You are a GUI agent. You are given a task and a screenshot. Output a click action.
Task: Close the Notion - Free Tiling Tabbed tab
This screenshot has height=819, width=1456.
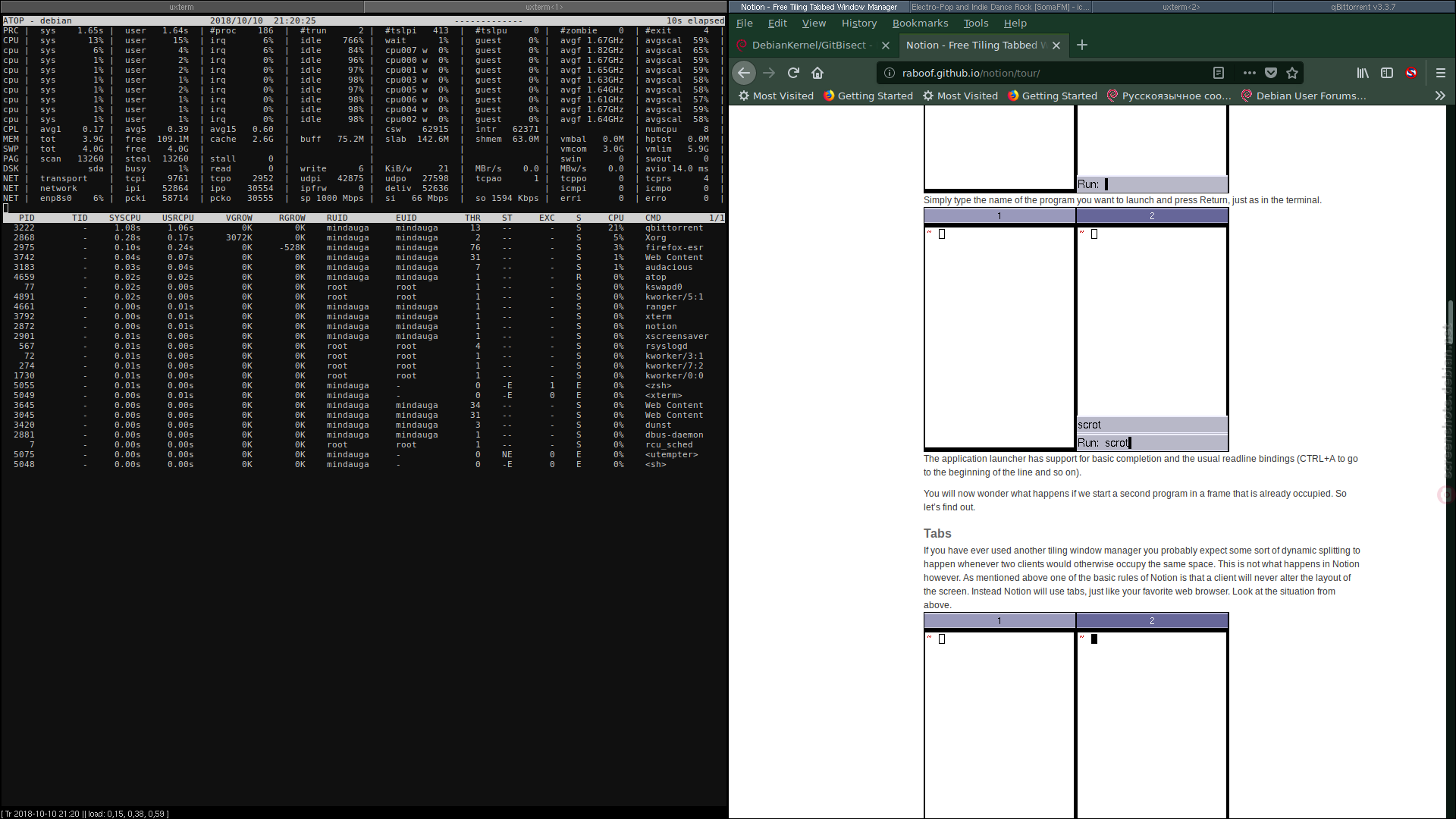(x=1056, y=45)
